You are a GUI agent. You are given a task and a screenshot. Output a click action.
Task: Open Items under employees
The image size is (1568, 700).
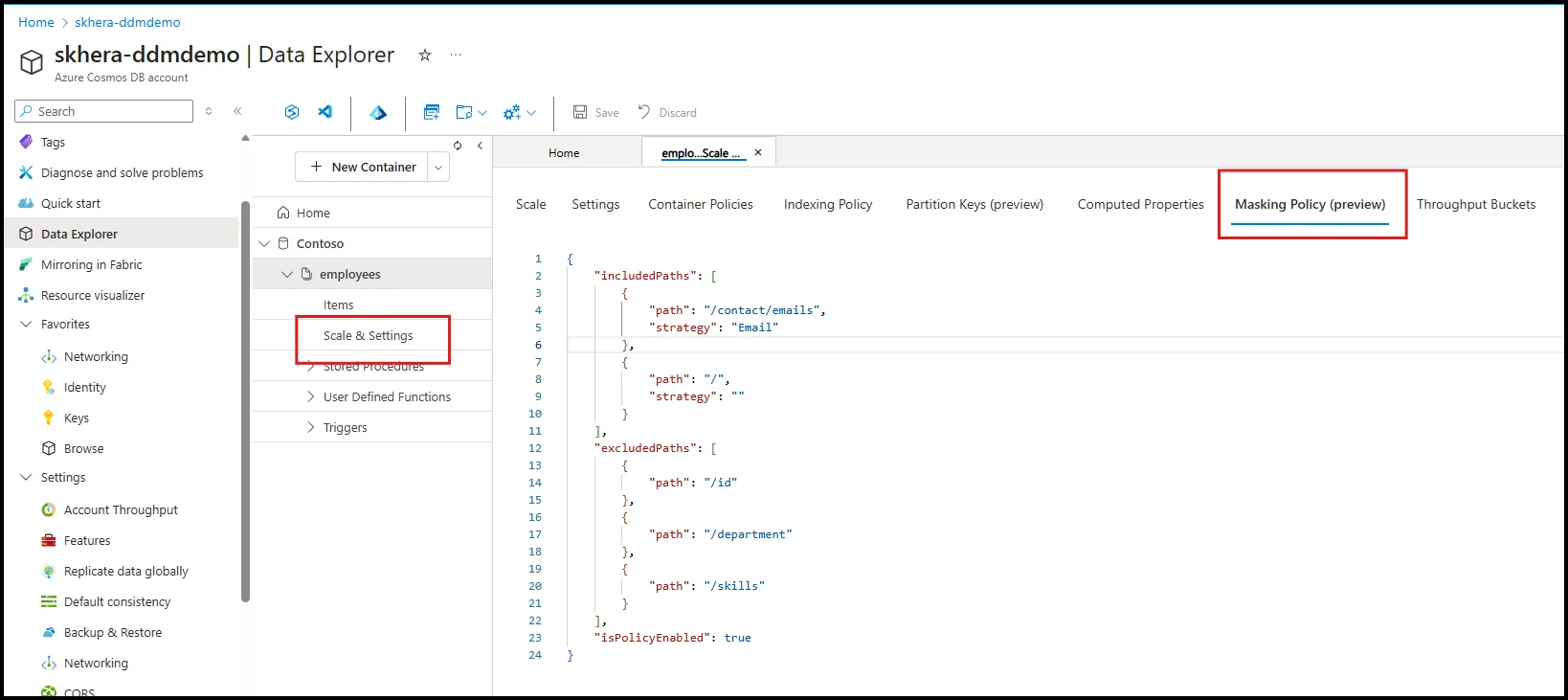point(338,305)
